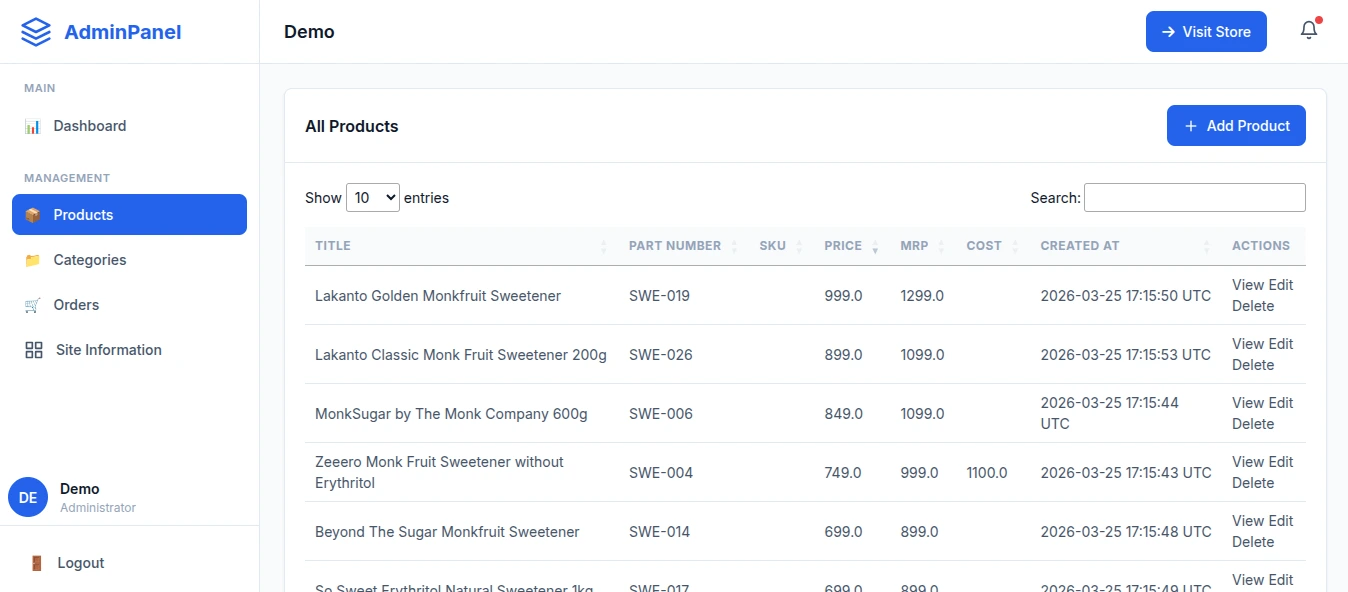The height and width of the screenshot is (592, 1348).
Task: Click Edit for Lakanto Golden Monkfruit Sweetener
Action: coord(1281,285)
